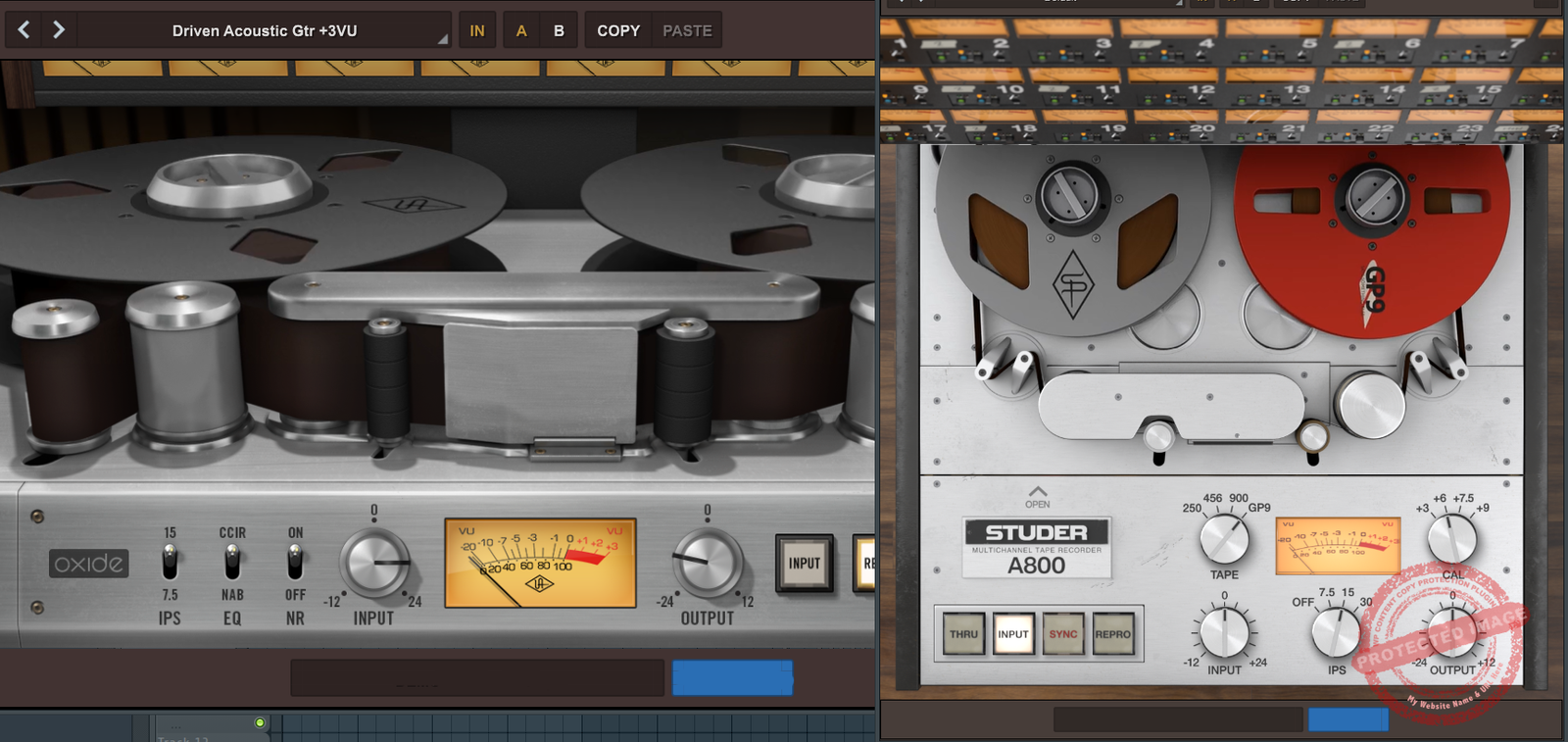Click the NAB label on Oxide
This screenshot has height=742, width=1568.
232,595
